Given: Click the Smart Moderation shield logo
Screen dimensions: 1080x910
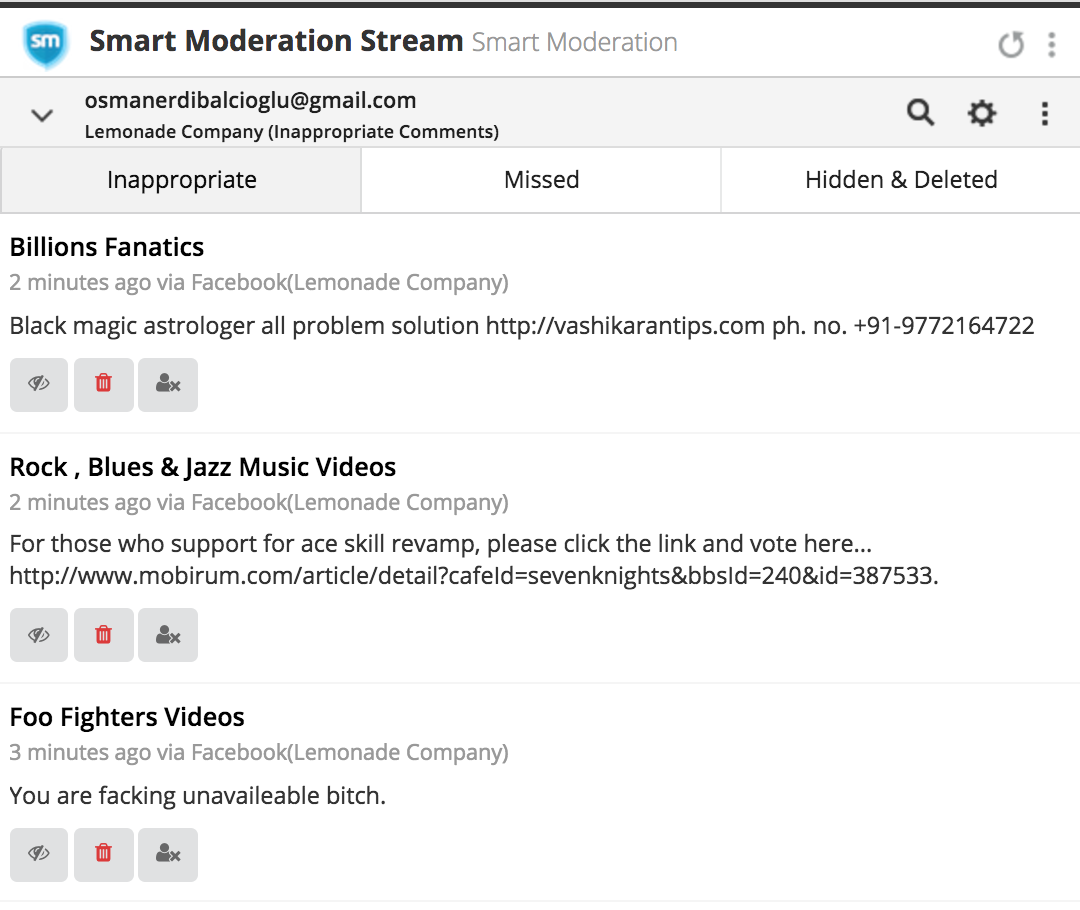Looking at the screenshot, I should pyautogui.click(x=45, y=44).
